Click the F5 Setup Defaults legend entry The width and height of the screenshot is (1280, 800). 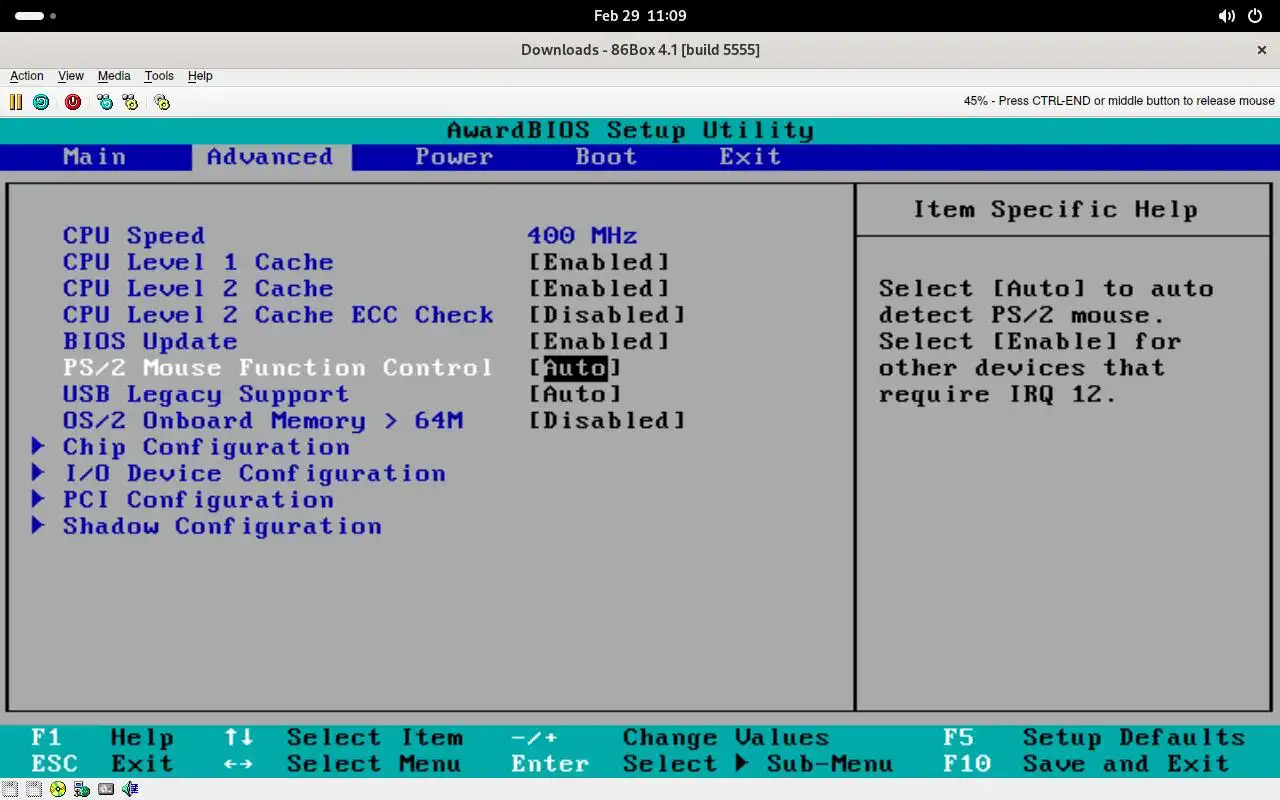point(1094,738)
